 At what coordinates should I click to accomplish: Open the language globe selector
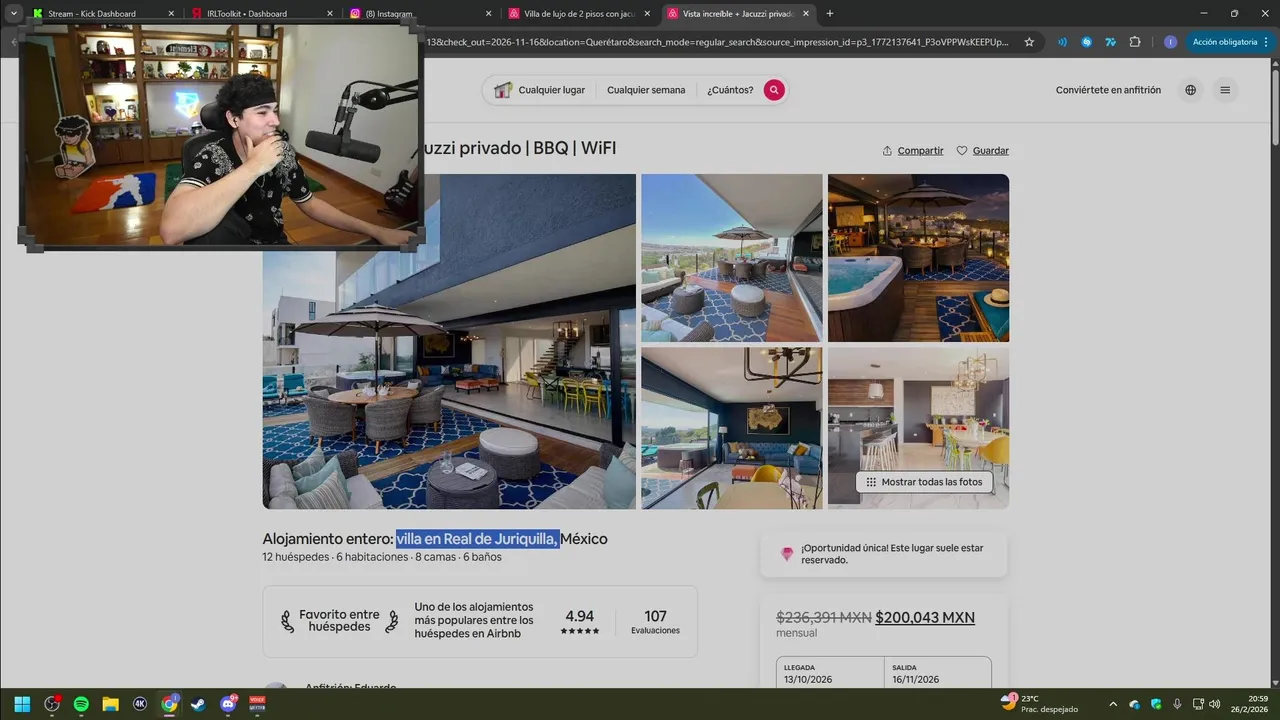click(1190, 90)
